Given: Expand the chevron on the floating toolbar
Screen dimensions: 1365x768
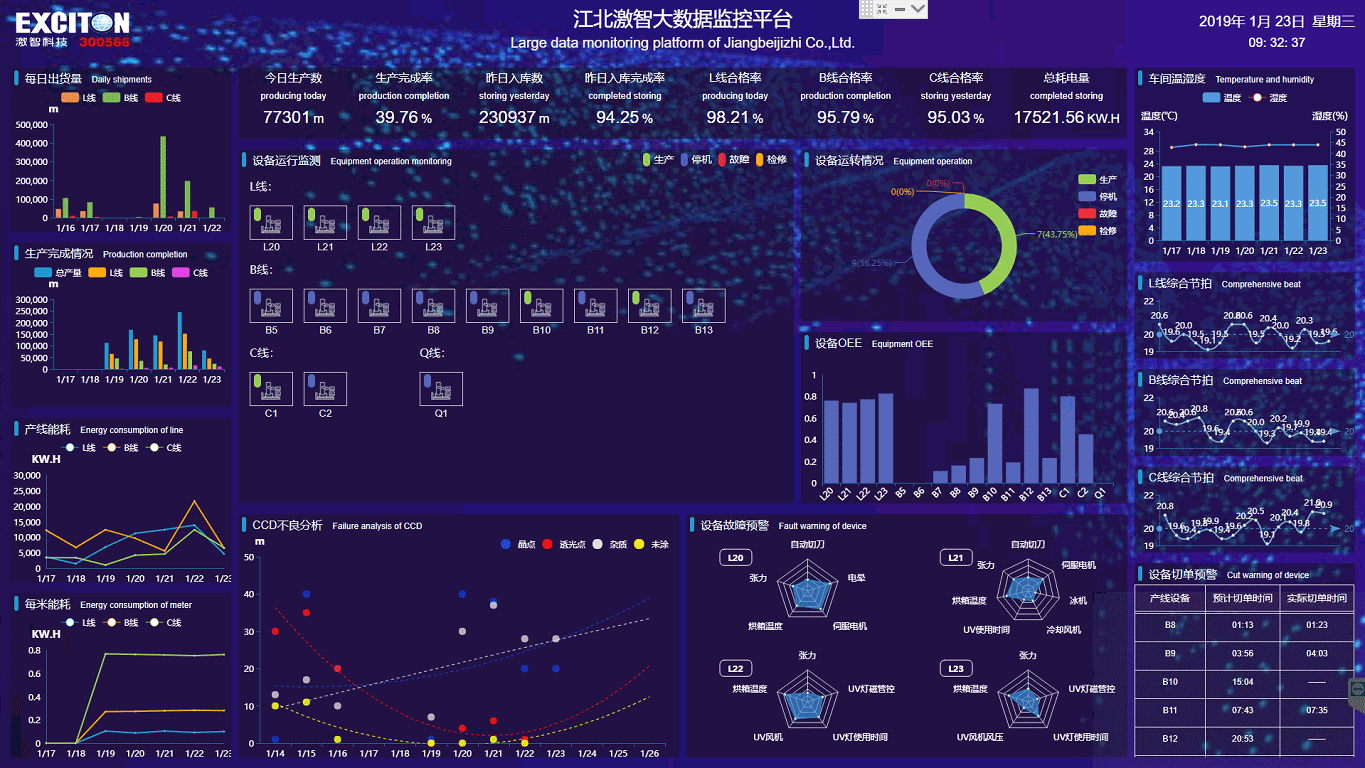Looking at the screenshot, I should coord(918,8).
